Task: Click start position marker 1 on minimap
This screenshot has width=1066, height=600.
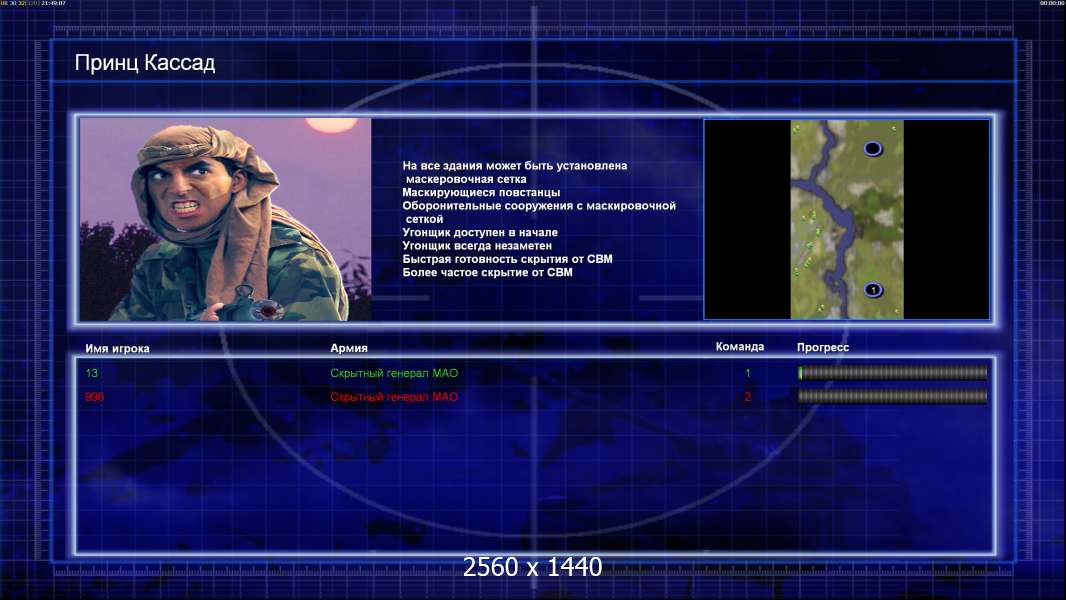Action: [x=873, y=290]
